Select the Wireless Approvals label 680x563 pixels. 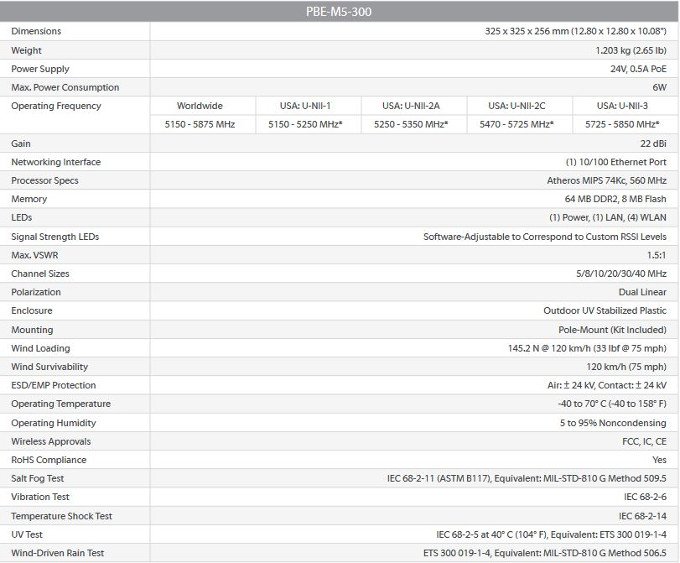(x=51, y=442)
